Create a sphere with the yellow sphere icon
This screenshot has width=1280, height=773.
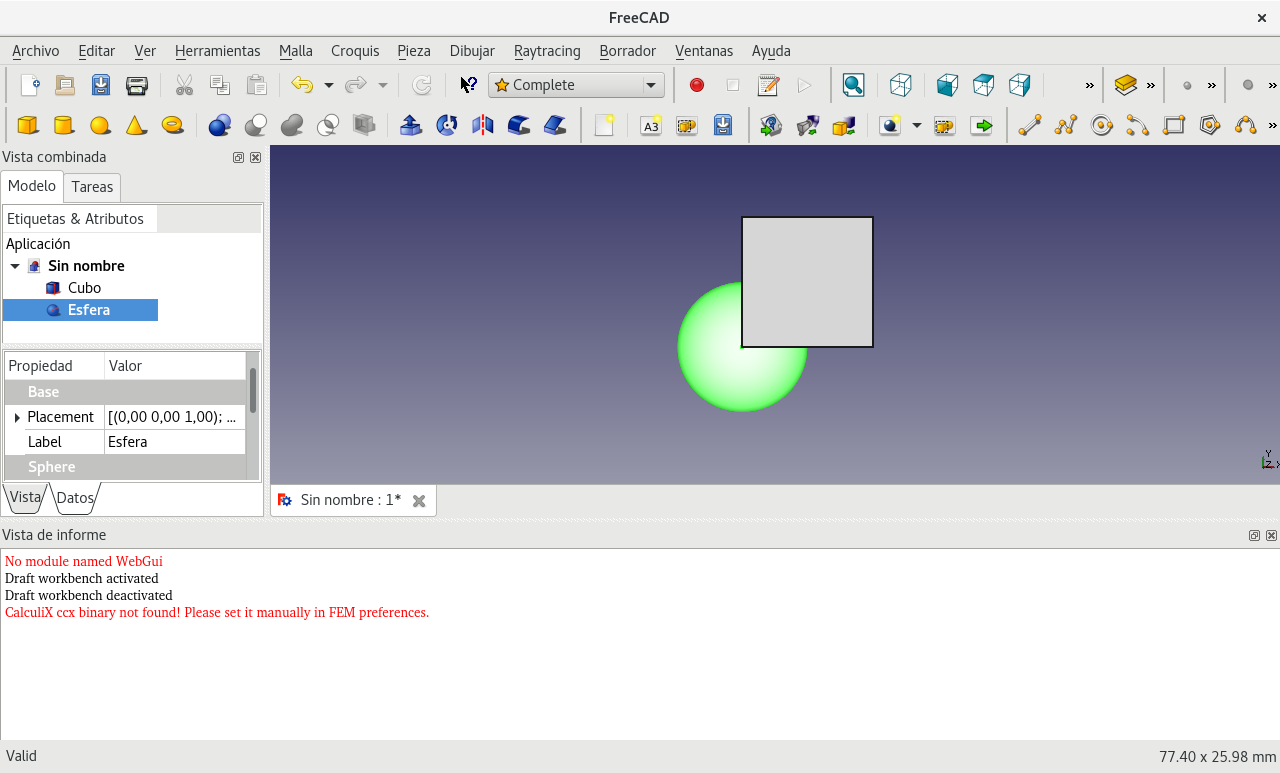100,125
